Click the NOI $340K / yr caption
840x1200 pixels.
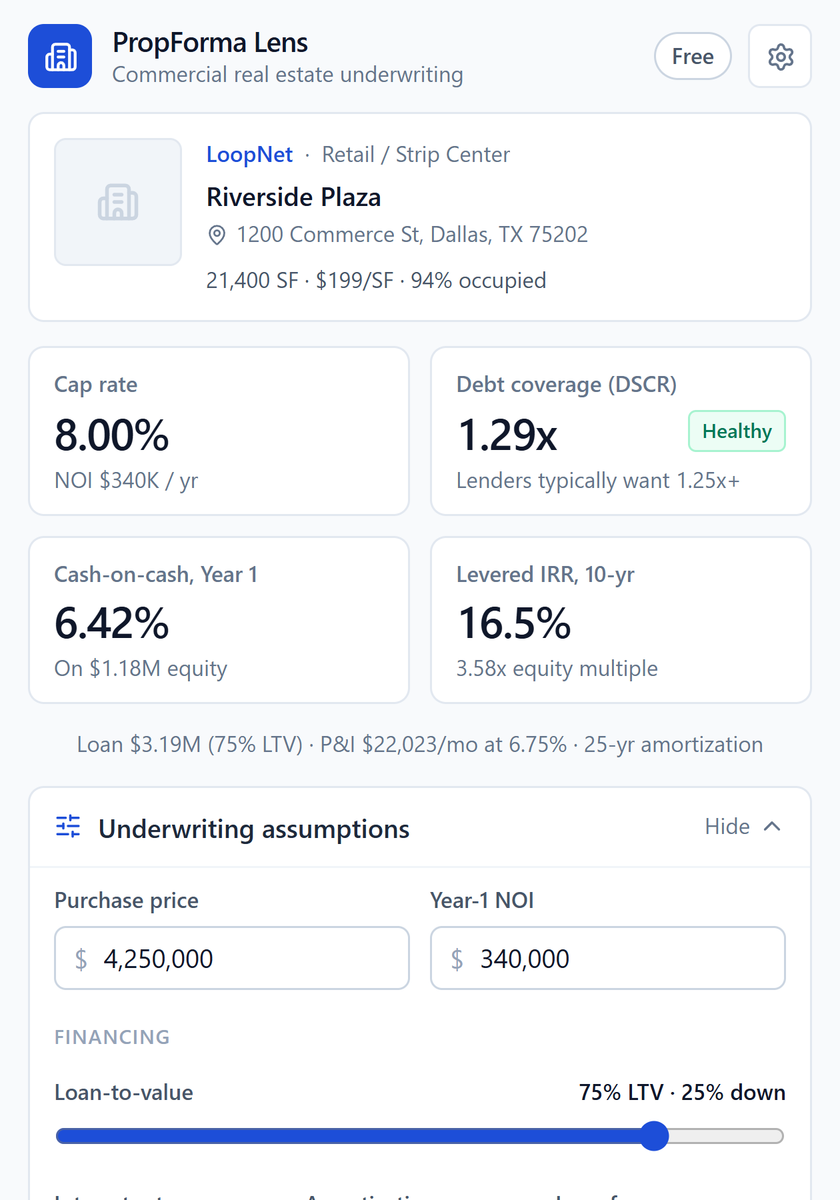tap(126, 480)
